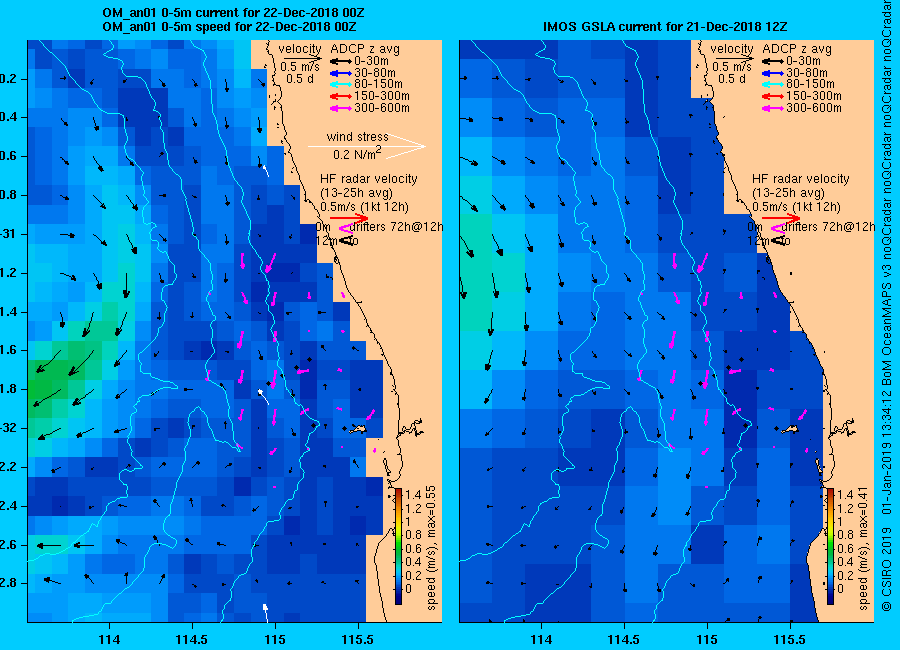
Task: Click 'HF radar velocity' text in left panel
Action: 368,179
